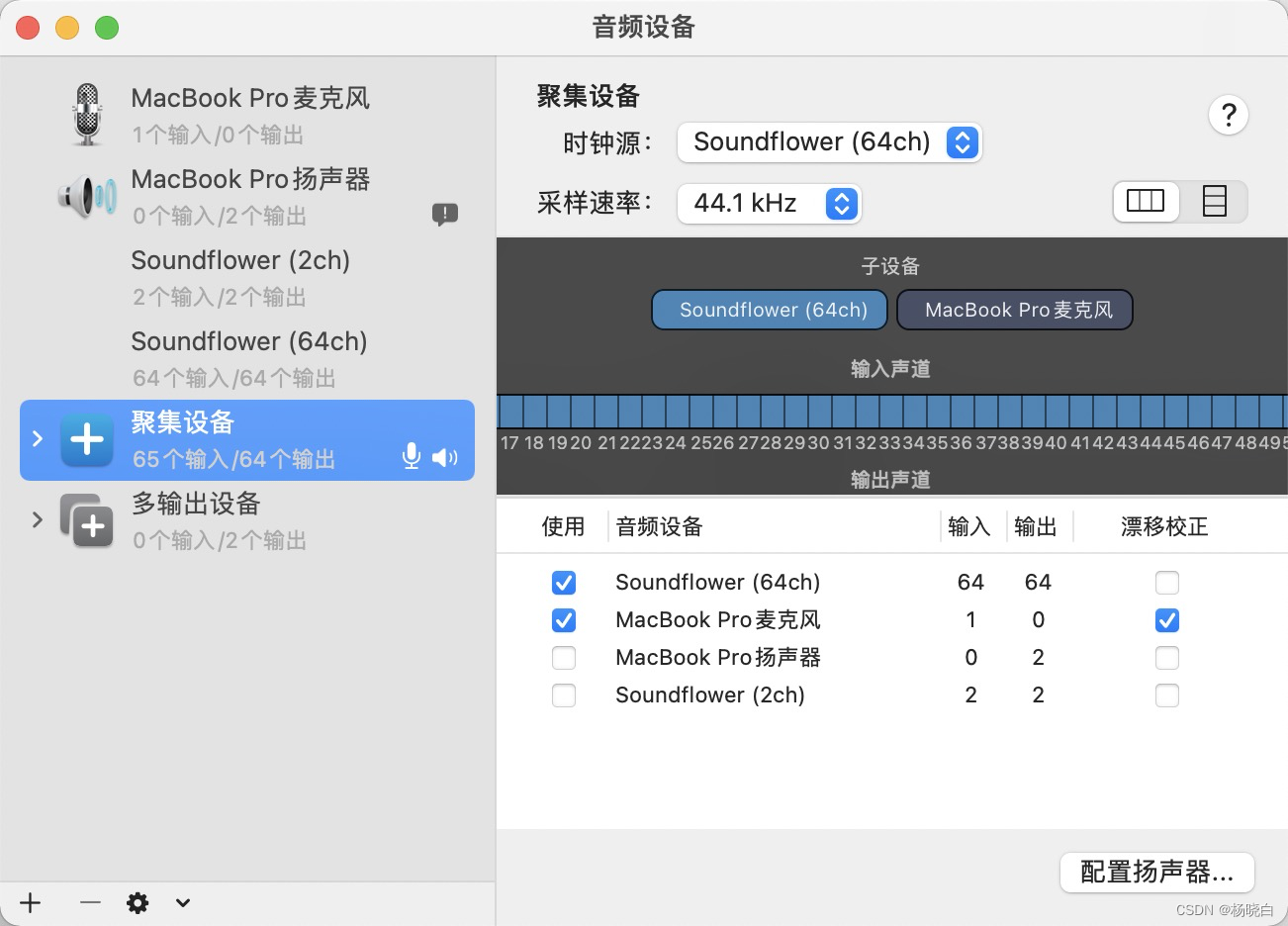Enable use for Soundflower (2ch)

click(564, 695)
